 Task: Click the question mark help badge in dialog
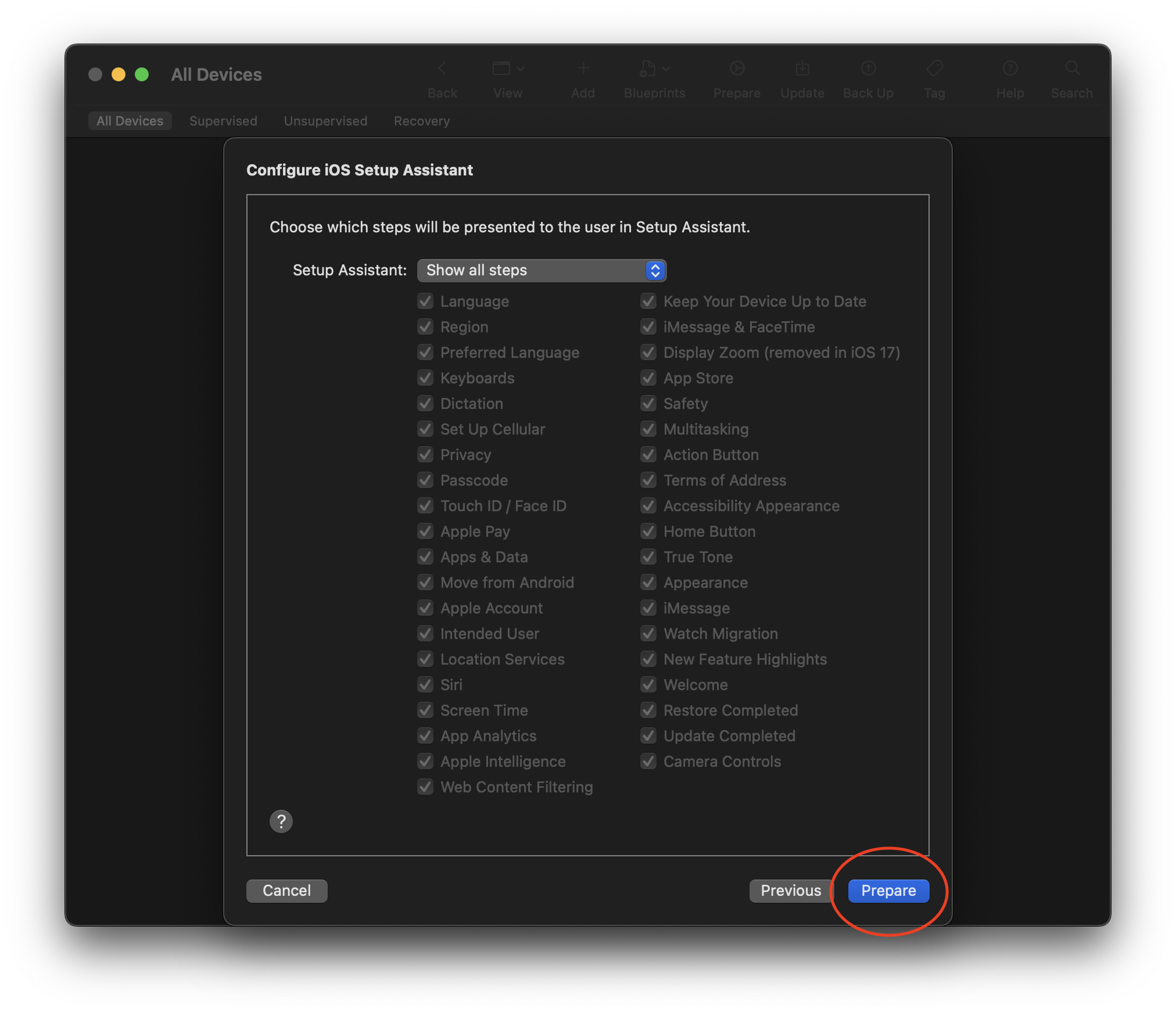pyautogui.click(x=281, y=821)
